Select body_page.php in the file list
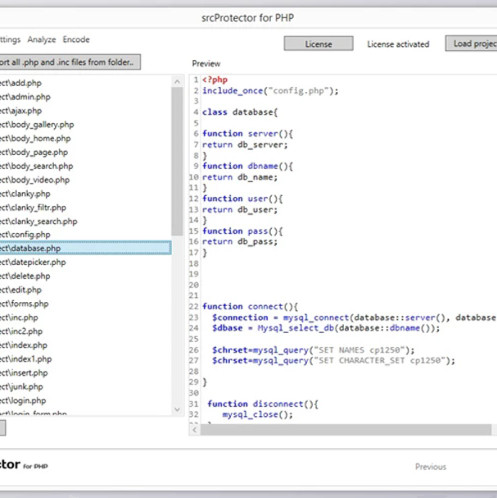The image size is (497, 498). [x=86, y=152]
